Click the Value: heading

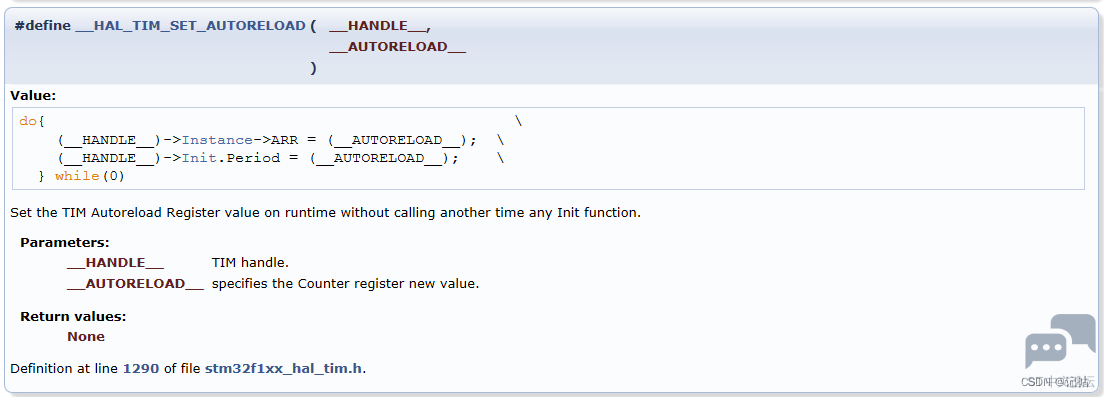[x=33, y=95]
